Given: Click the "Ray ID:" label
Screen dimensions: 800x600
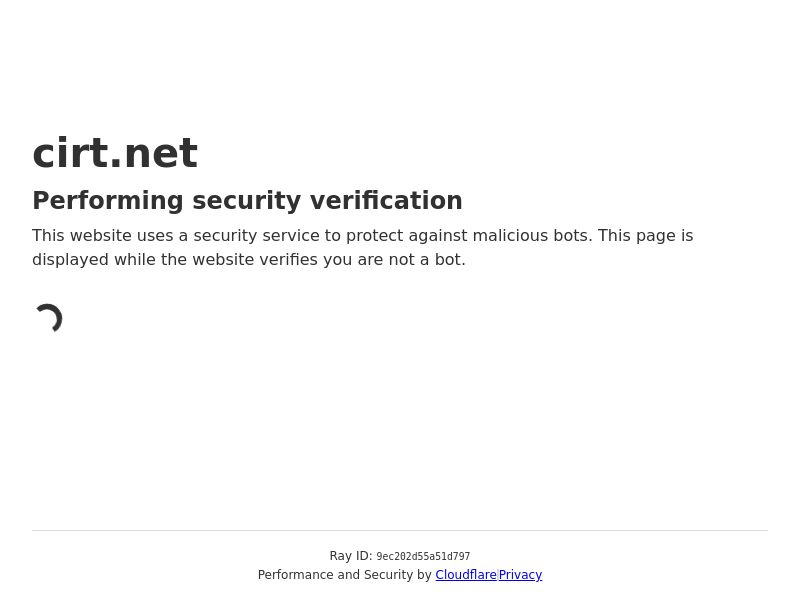Looking at the screenshot, I should point(350,556).
